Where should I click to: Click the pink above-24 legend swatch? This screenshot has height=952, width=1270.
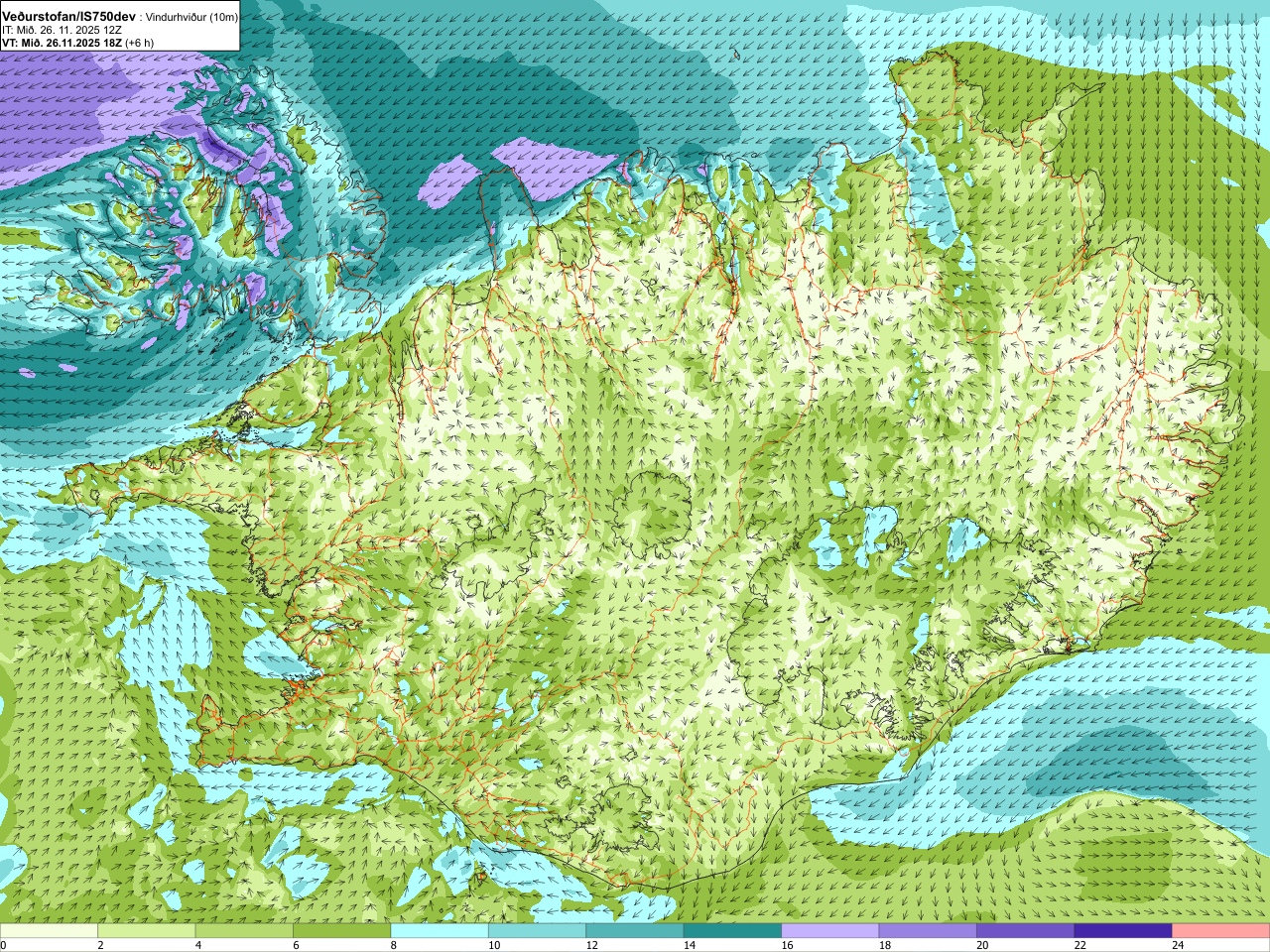coord(1220,931)
